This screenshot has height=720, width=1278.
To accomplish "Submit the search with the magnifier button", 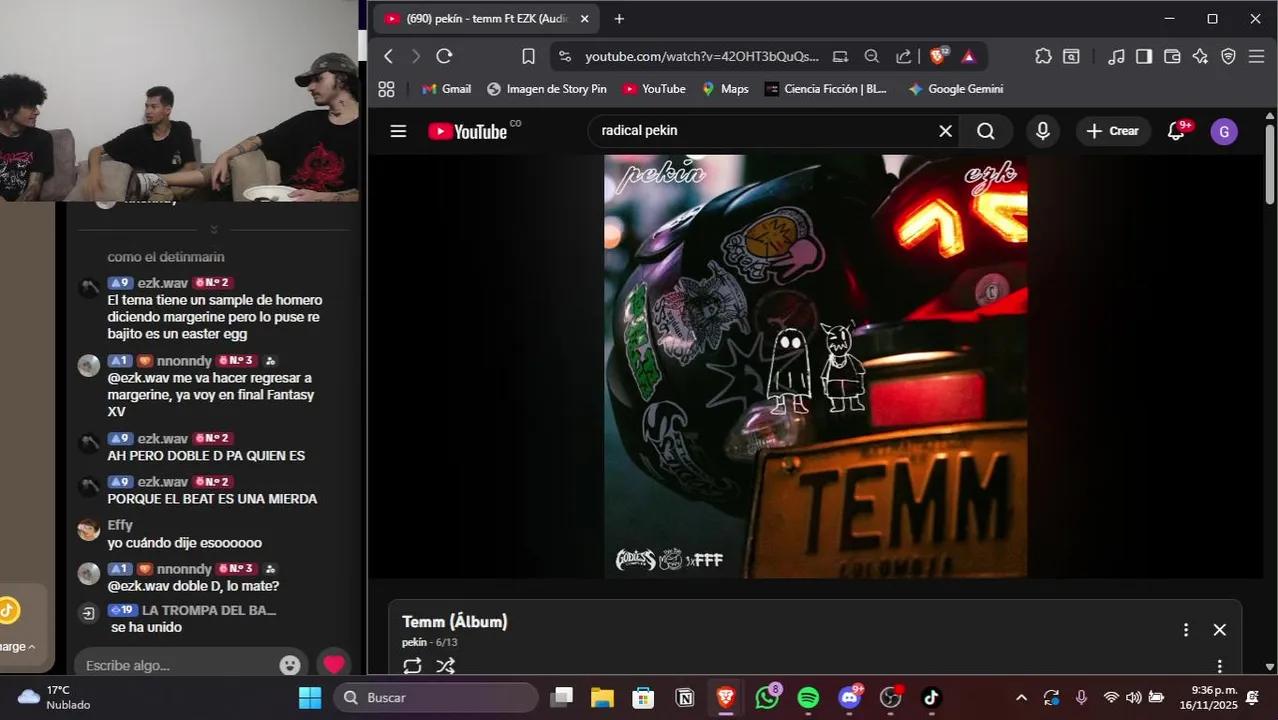I will 986,131.
